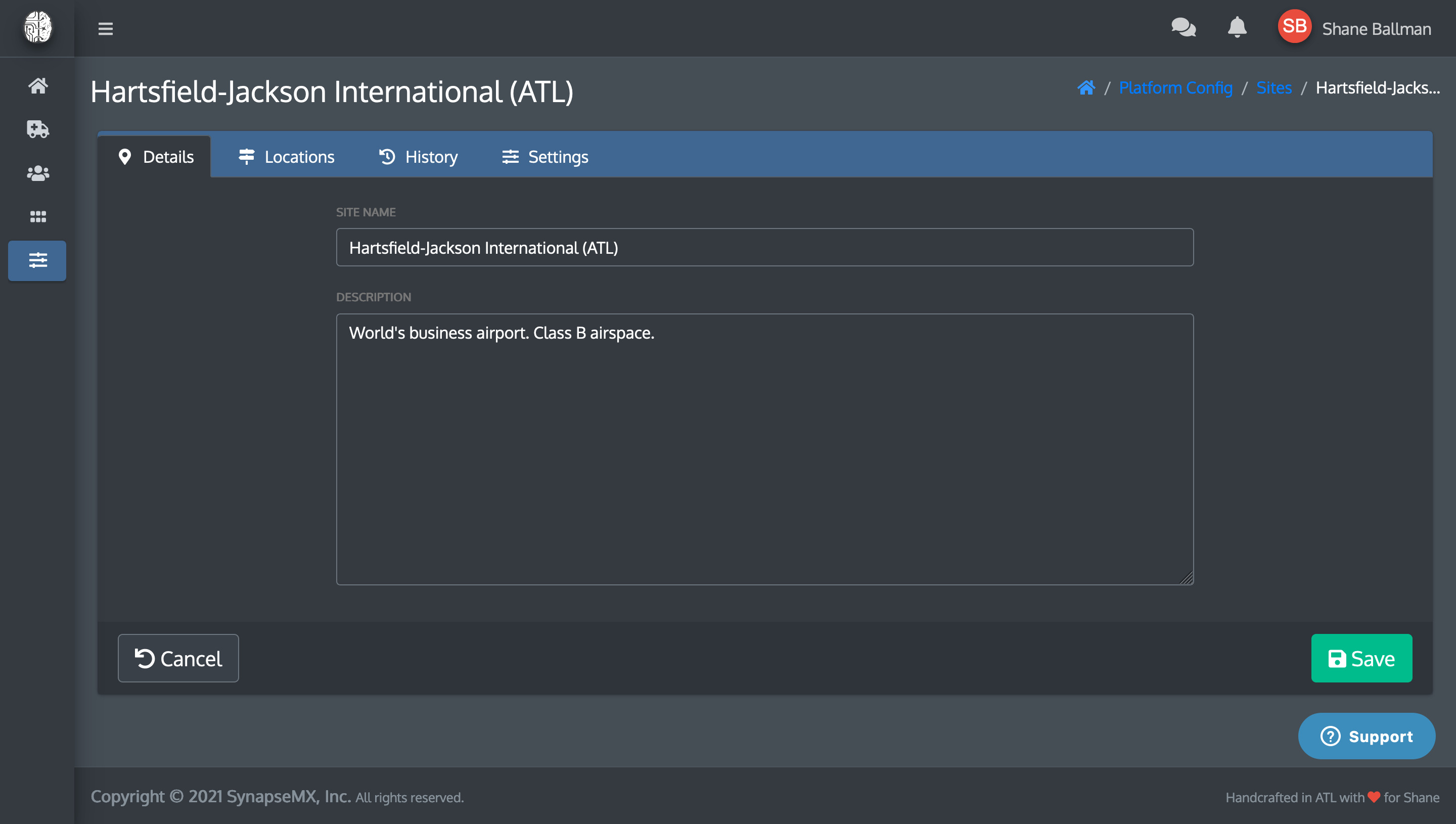Click the SynapseMX copyright footer text
Screen dimensions: 1456x824
click(277, 796)
